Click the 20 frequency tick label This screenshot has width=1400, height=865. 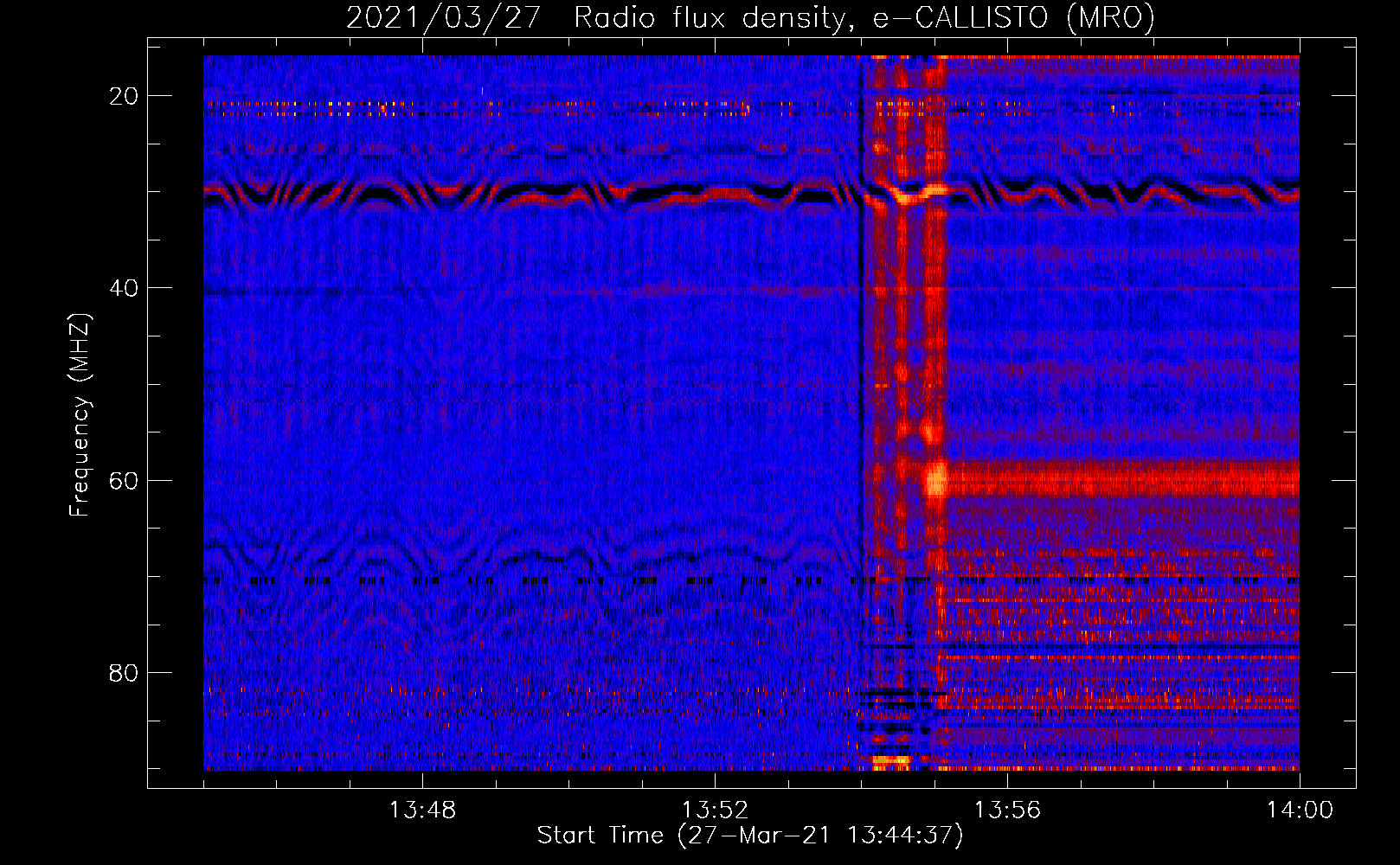pos(124,96)
